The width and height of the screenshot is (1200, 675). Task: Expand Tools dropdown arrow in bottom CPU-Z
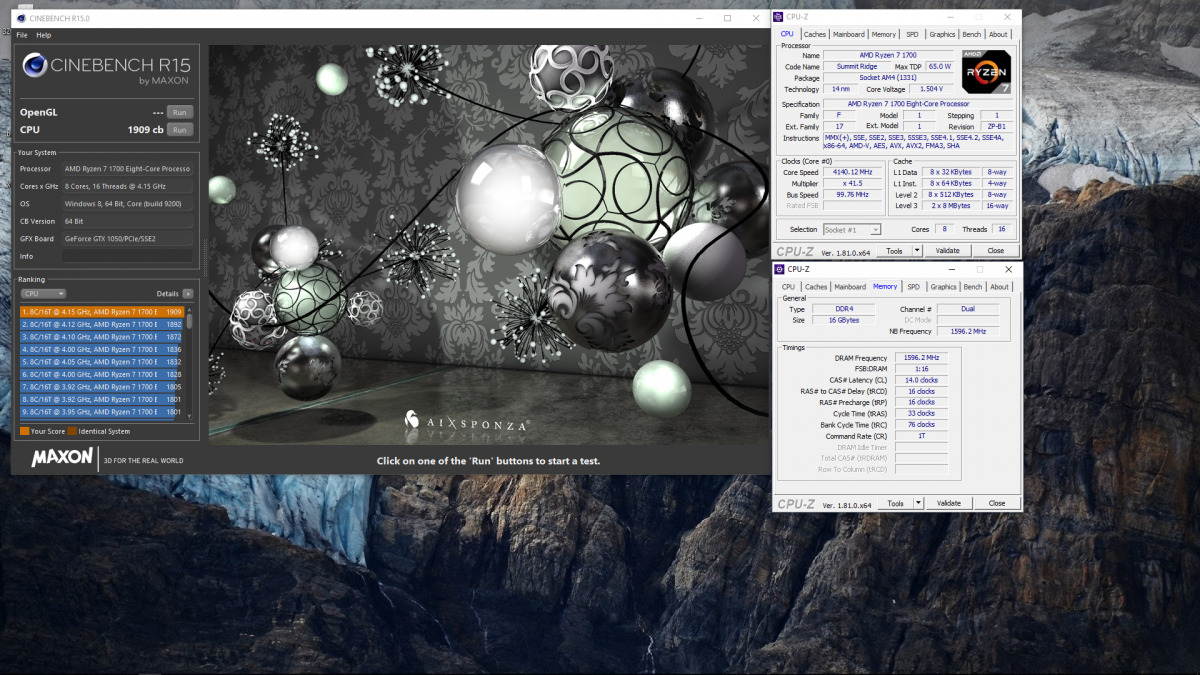click(918, 503)
